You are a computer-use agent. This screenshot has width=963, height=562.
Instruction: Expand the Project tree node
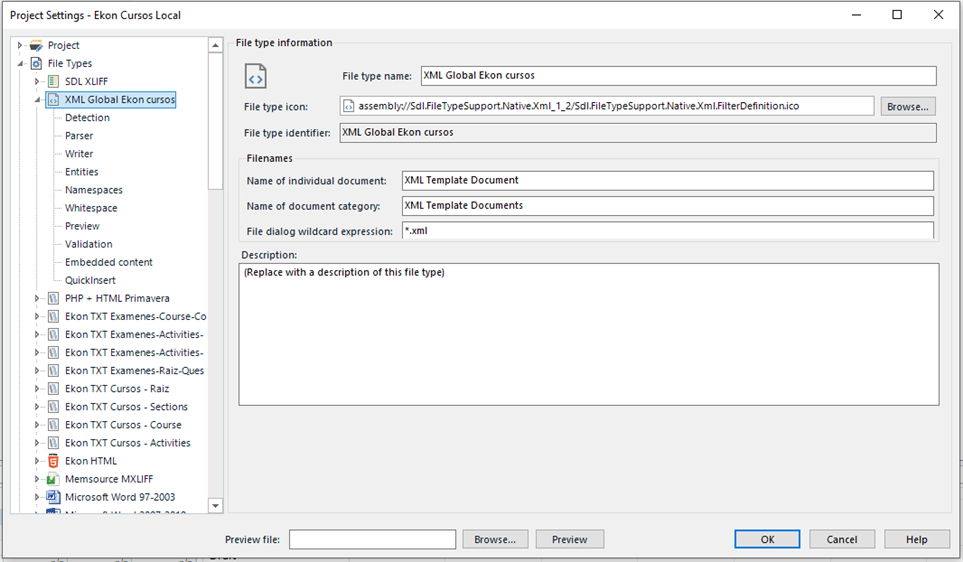click(x=20, y=45)
